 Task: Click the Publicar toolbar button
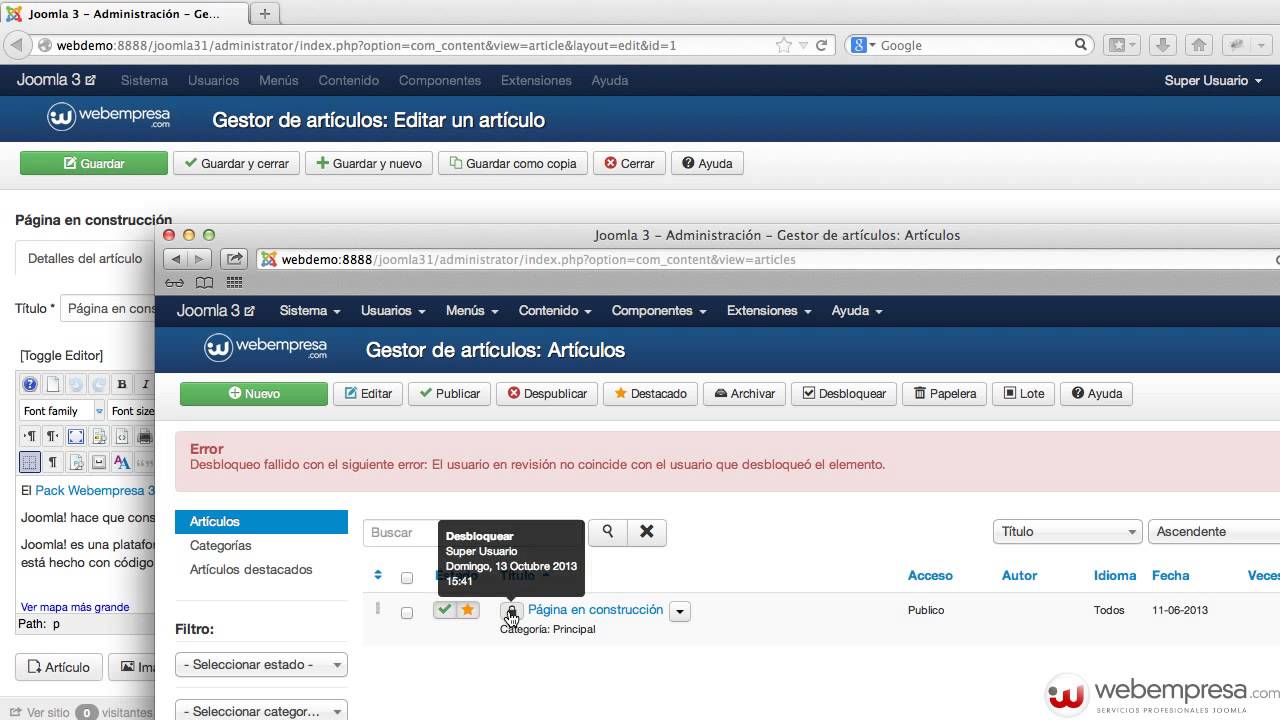(x=450, y=394)
